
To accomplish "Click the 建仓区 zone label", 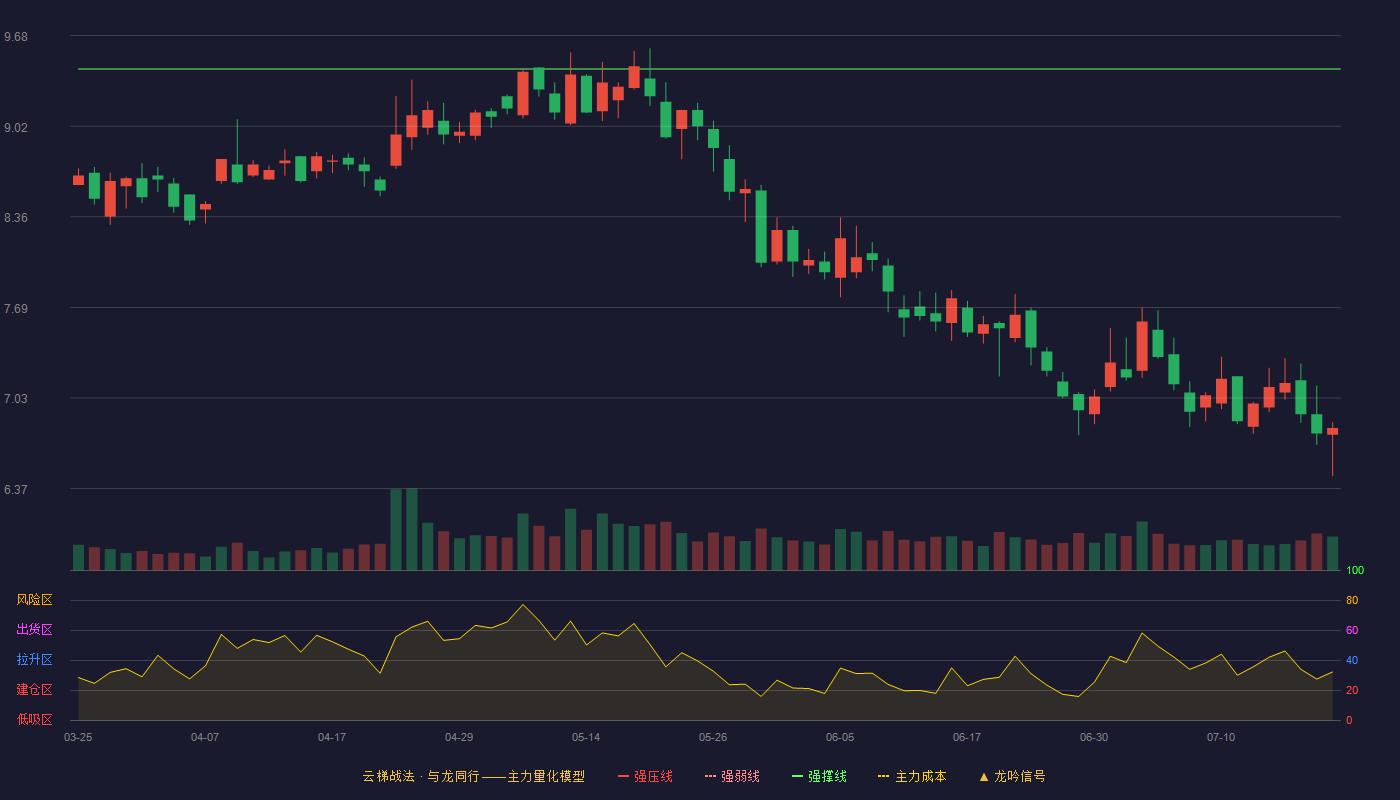I will point(34,690).
